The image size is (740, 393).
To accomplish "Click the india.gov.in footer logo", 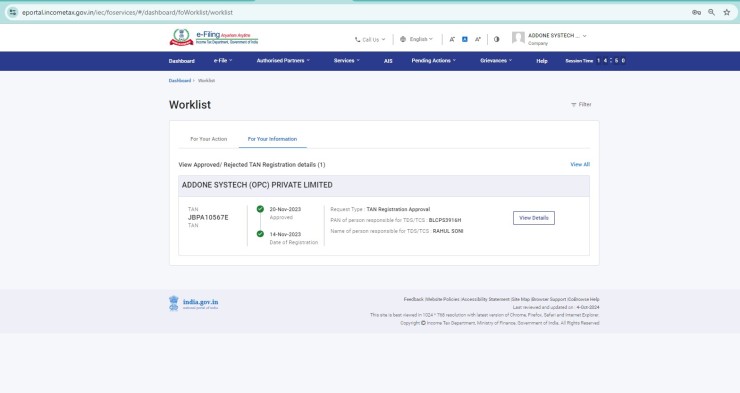I will (x=193, y=303).
